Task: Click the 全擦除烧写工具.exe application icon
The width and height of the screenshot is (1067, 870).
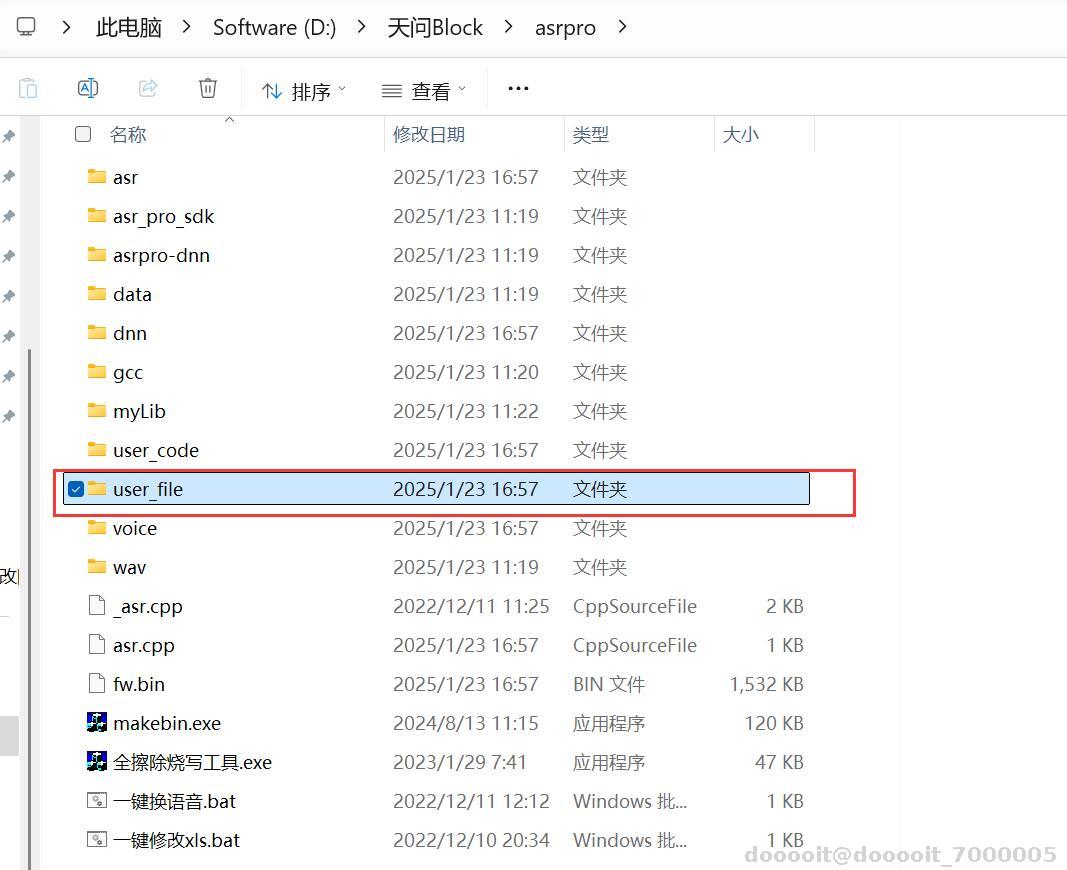Action: coord(97,761)
